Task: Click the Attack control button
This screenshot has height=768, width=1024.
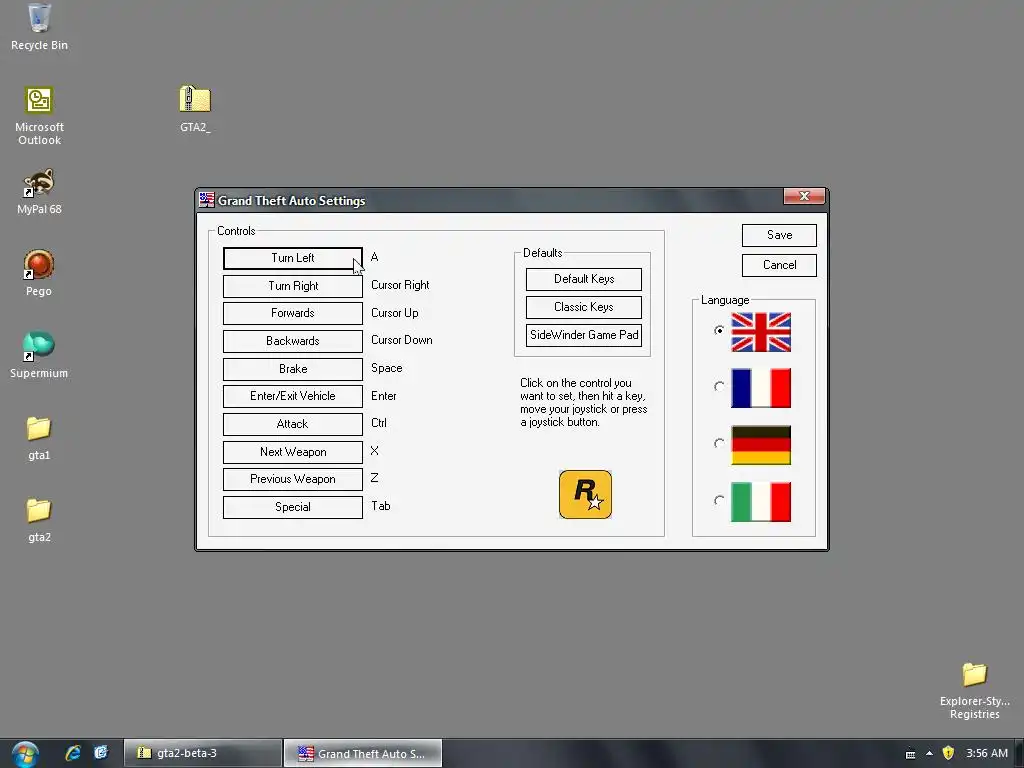Action: pyautogui.click(x=293, y=424)
